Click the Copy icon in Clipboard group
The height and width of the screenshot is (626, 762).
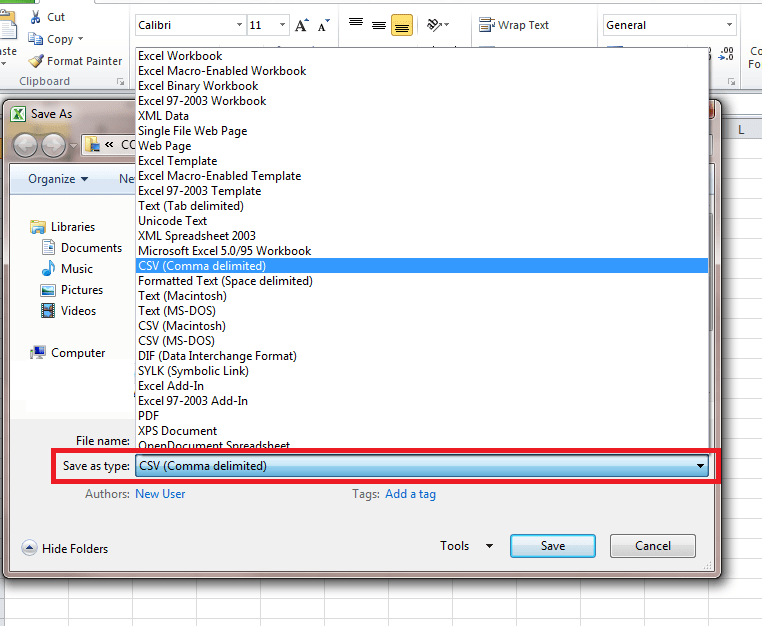[35, 39]
